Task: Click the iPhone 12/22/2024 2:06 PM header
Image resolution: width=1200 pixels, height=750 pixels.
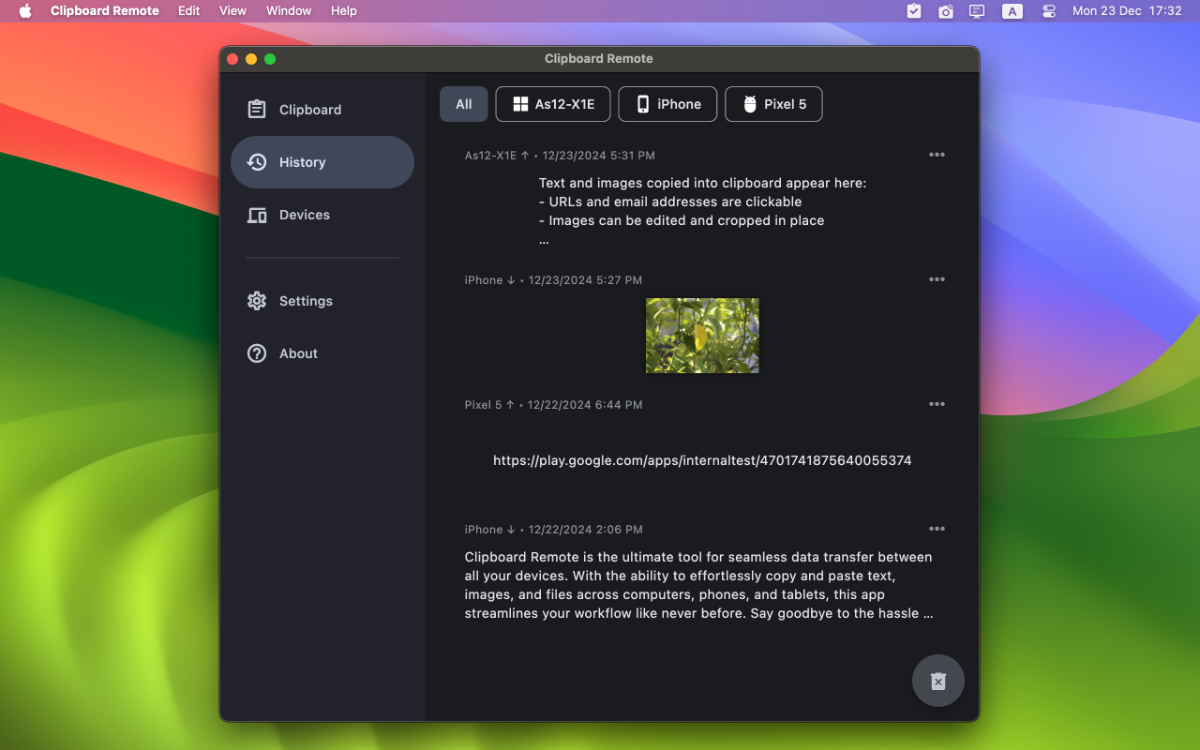Action: point(554,530)
